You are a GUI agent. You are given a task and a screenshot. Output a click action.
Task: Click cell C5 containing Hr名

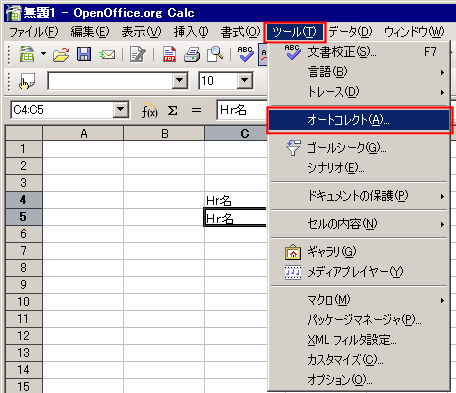[236, 217]
